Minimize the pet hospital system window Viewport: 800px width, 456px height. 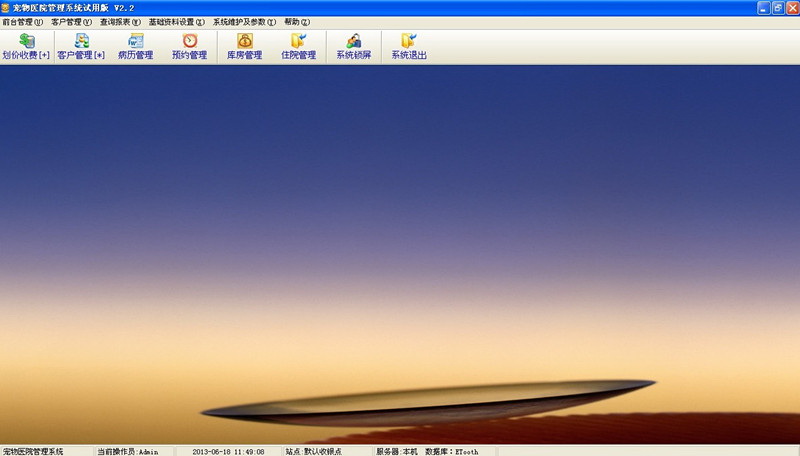[x=762, y=7]
